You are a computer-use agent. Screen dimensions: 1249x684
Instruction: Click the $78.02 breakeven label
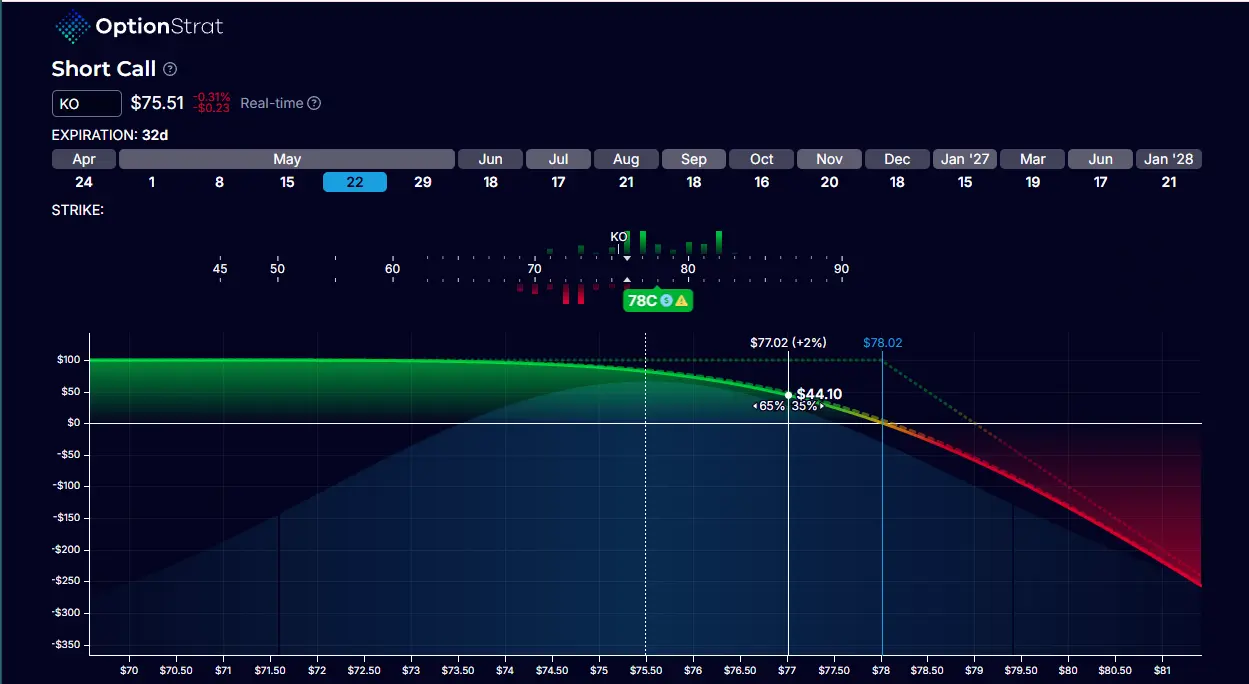882,342
